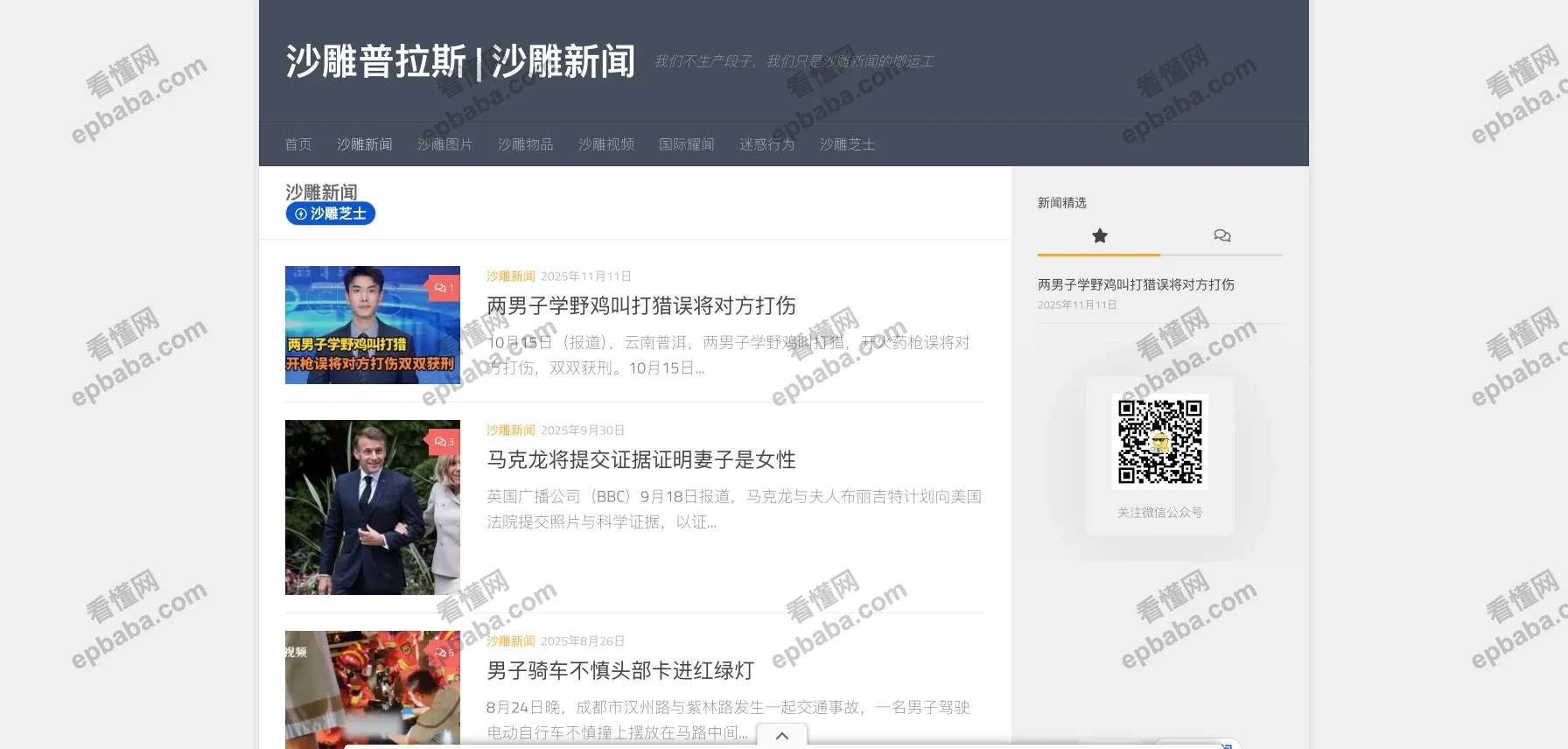Screen dimensions: 1568x749
Task: Click the back-to-top chevron button
Action: [x=782, y=736]
